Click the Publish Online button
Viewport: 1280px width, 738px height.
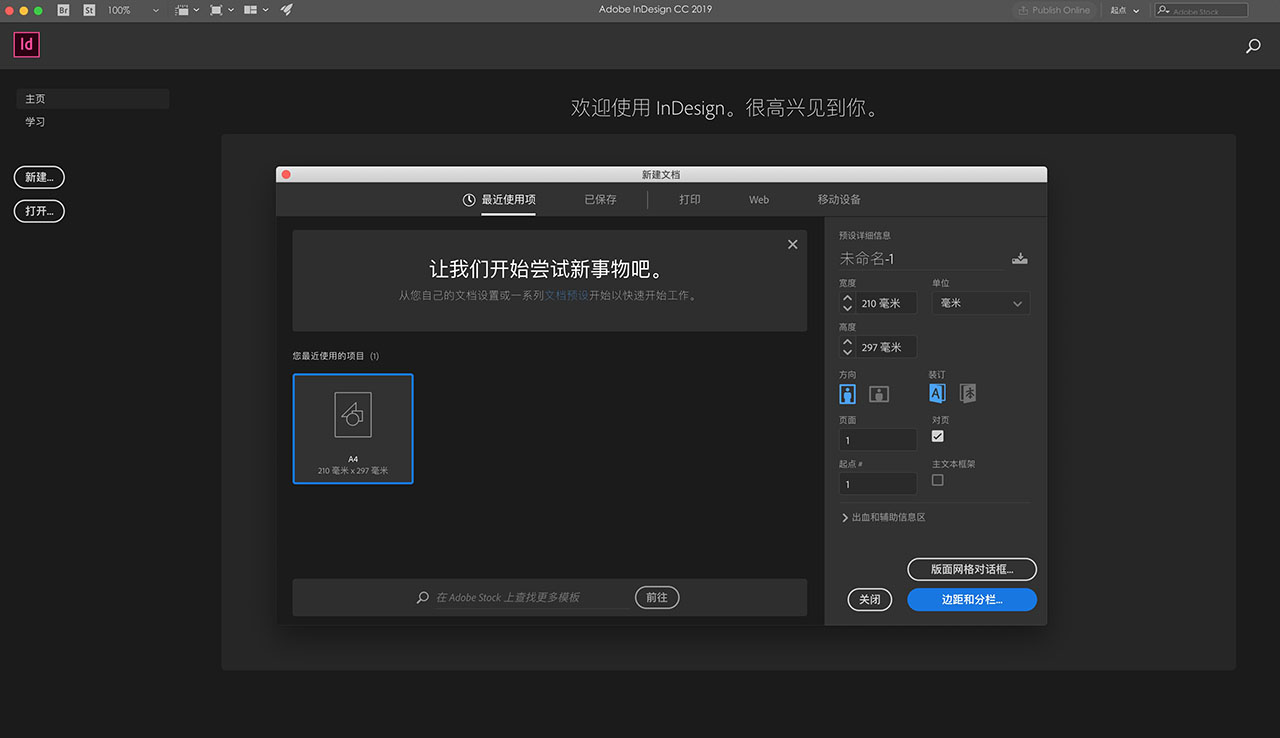(x=1053, y=10)
